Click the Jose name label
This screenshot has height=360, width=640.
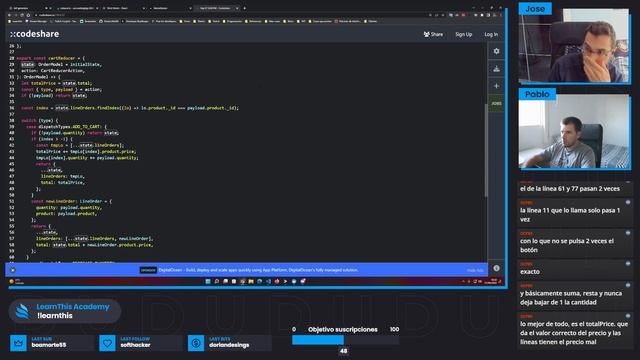click(535, 9)
